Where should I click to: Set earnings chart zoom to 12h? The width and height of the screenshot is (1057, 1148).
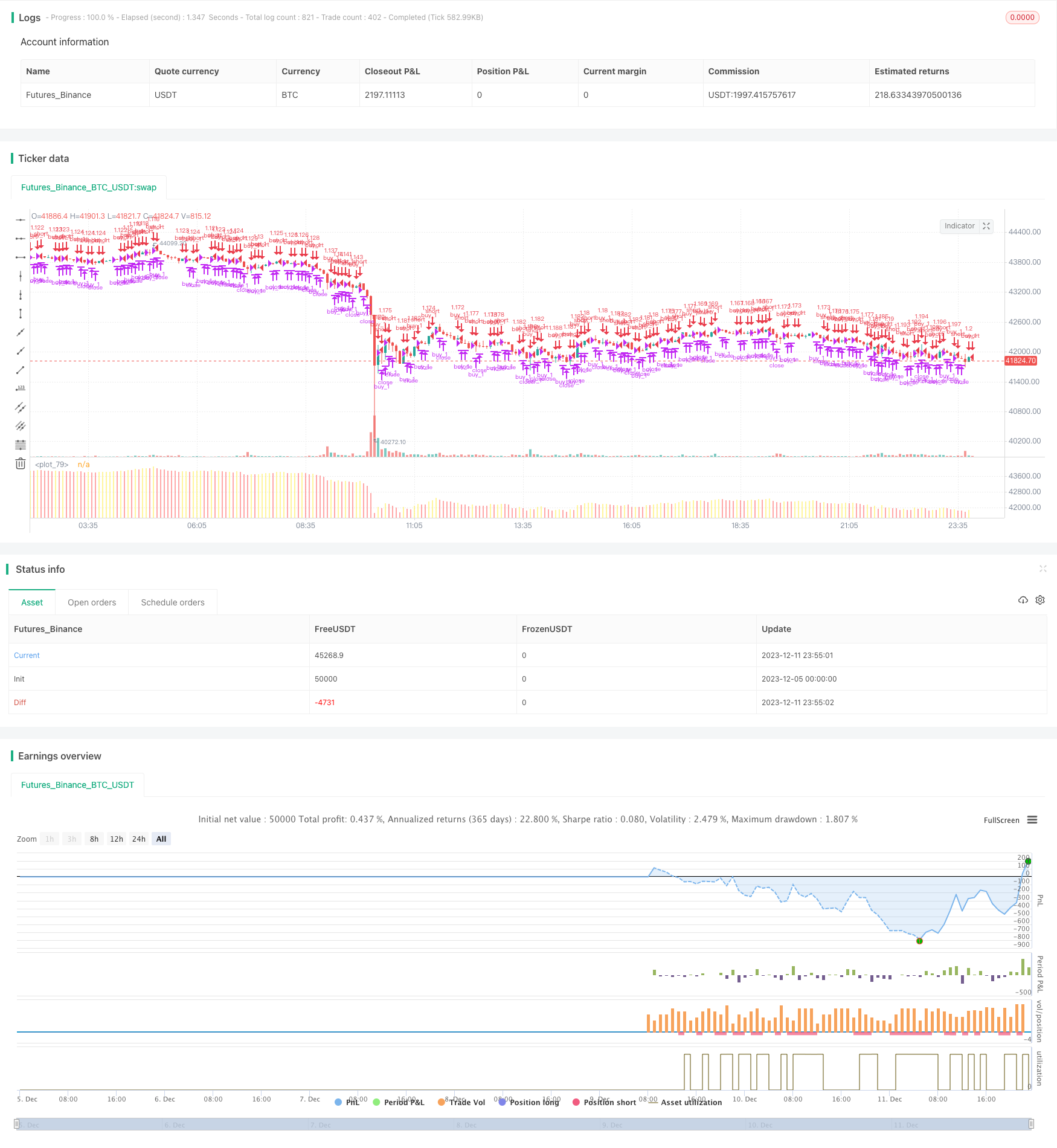tap(117, 839)
